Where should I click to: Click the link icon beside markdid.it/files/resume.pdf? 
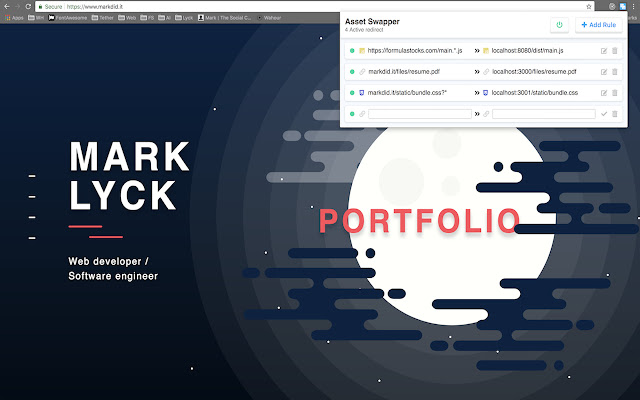[362, 71]
